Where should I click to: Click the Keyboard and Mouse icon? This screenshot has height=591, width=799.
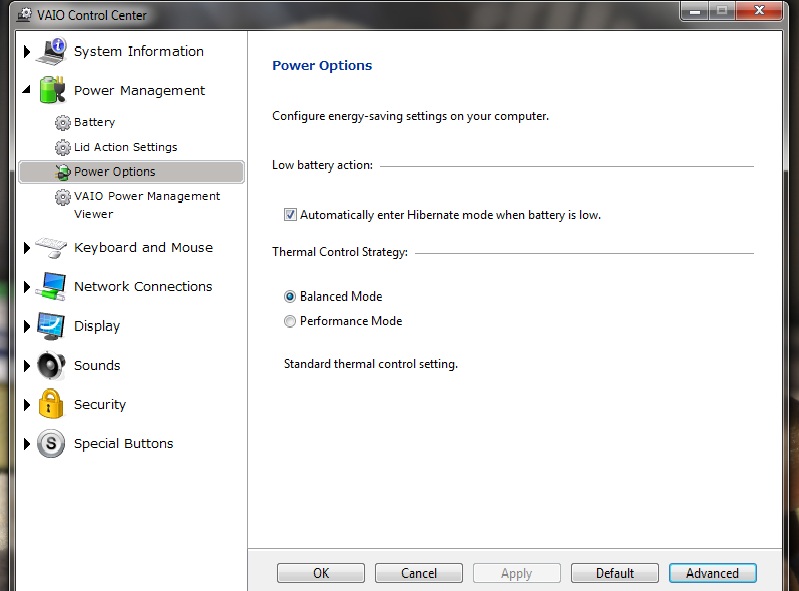51,248
